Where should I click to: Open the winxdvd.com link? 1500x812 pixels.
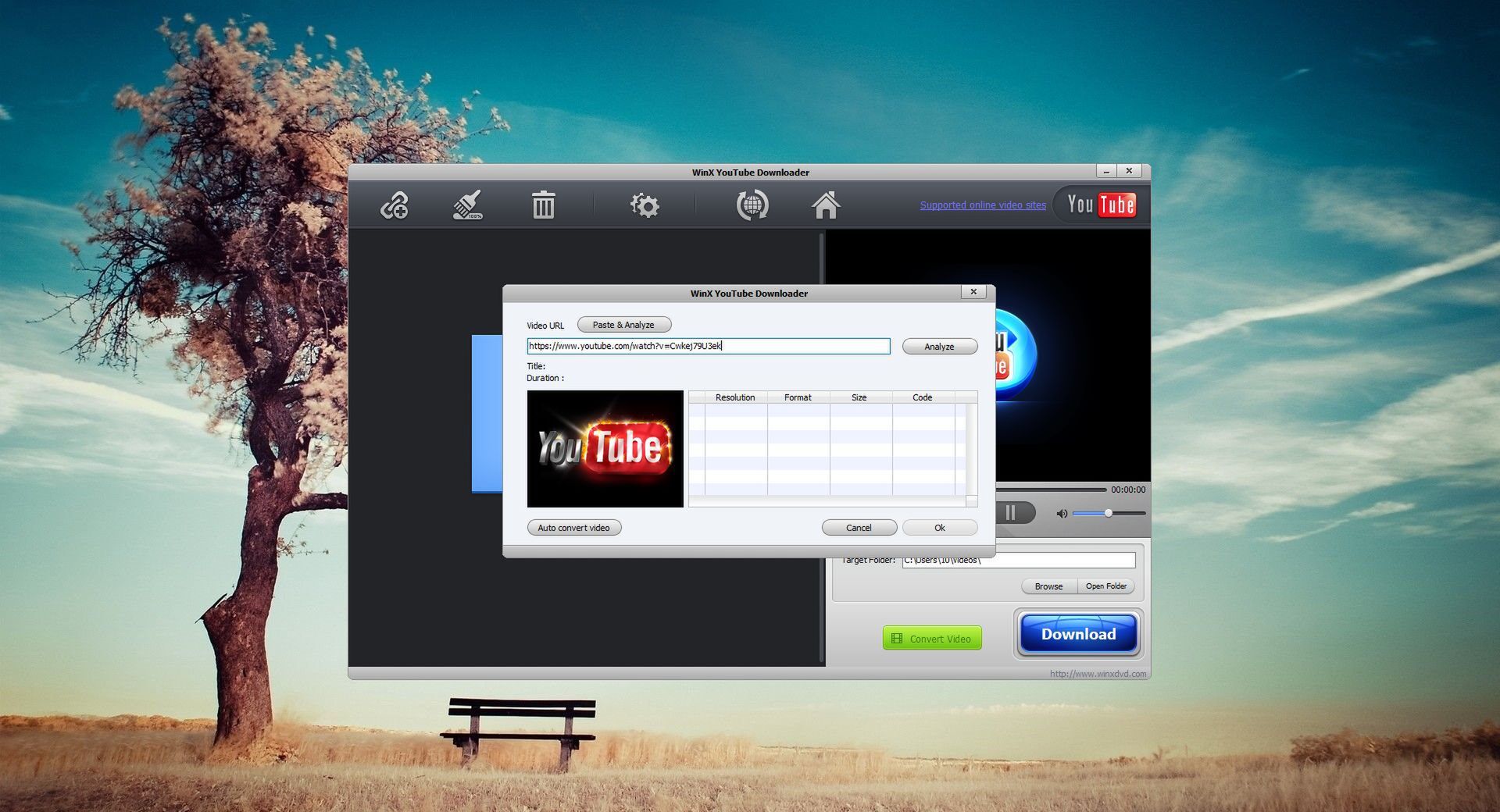click(1098, 674)
